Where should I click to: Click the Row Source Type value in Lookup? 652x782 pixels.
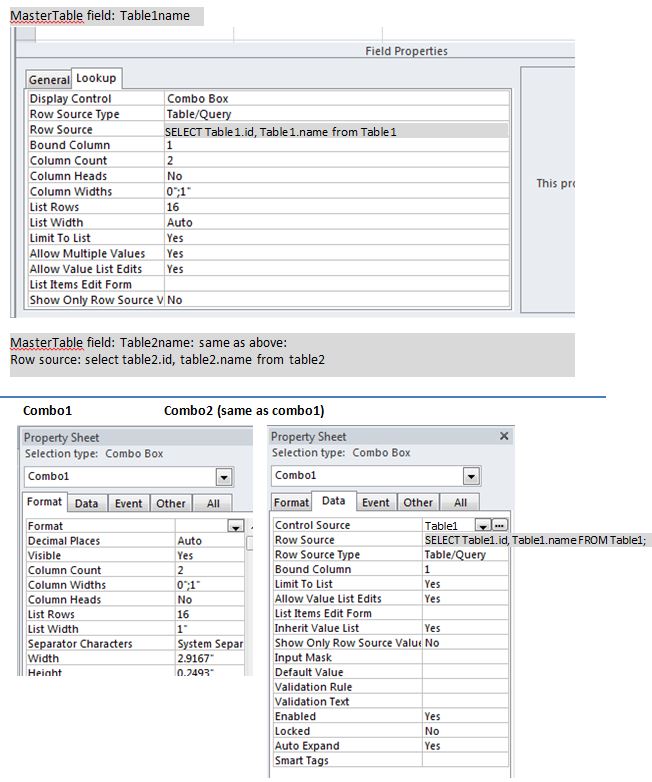[337, 114]
